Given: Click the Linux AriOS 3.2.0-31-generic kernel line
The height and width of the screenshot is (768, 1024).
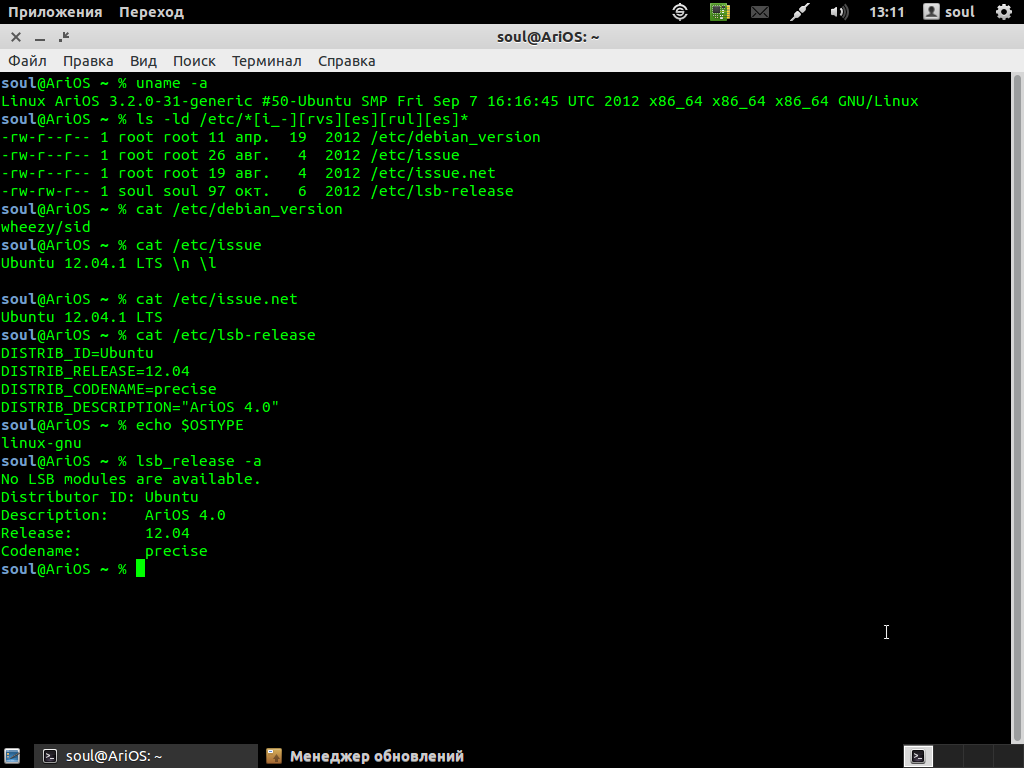Looking at the screenshot, I should [460, 101].
